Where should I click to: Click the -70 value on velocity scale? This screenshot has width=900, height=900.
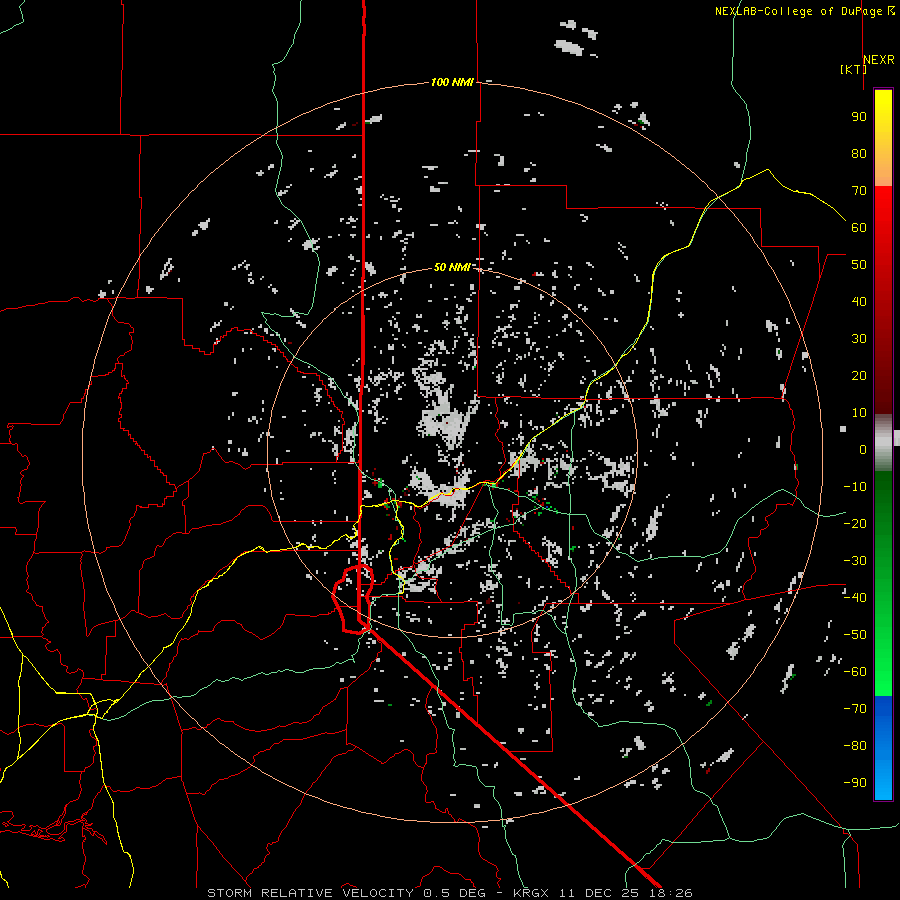pyautogui.click(x=855, y=709)
